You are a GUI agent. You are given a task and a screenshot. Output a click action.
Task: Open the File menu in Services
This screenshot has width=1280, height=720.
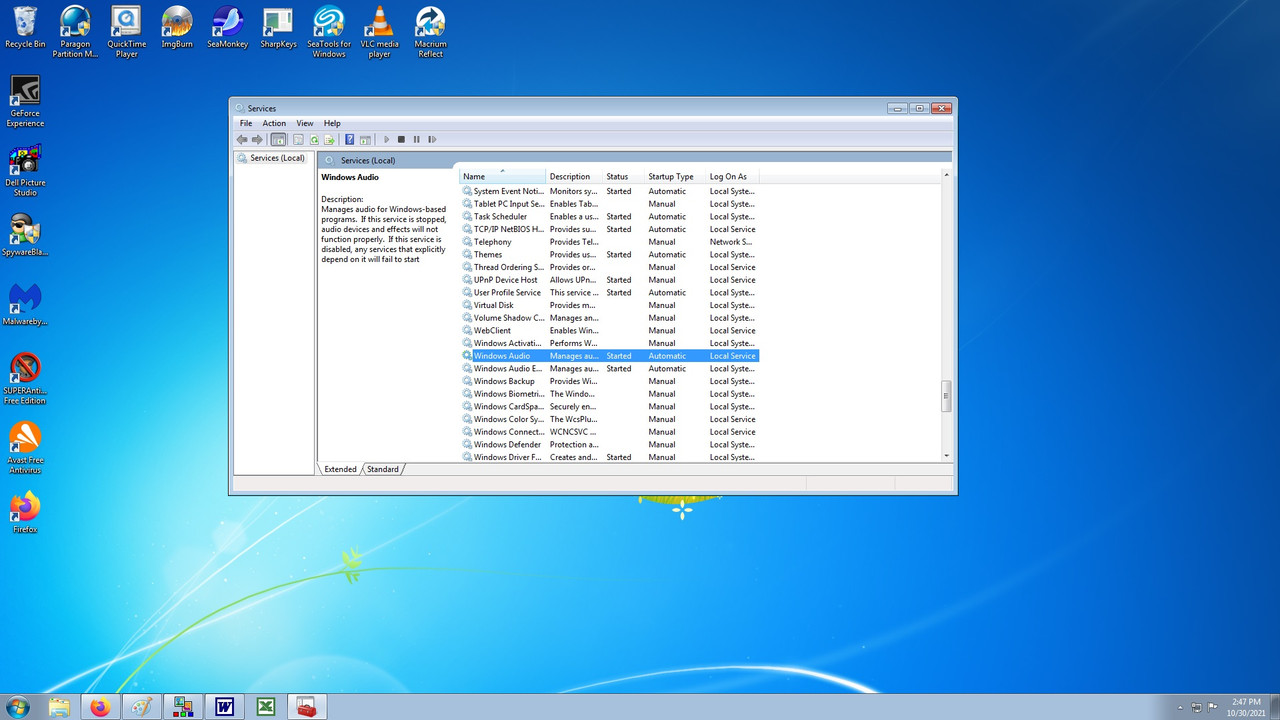(246, 123)
